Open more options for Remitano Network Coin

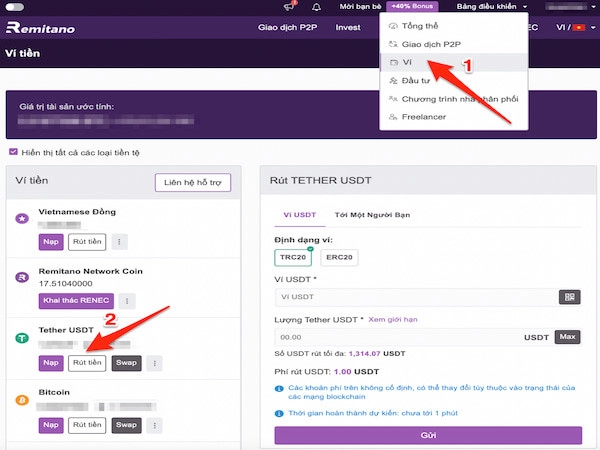click(x=127, y=301)
